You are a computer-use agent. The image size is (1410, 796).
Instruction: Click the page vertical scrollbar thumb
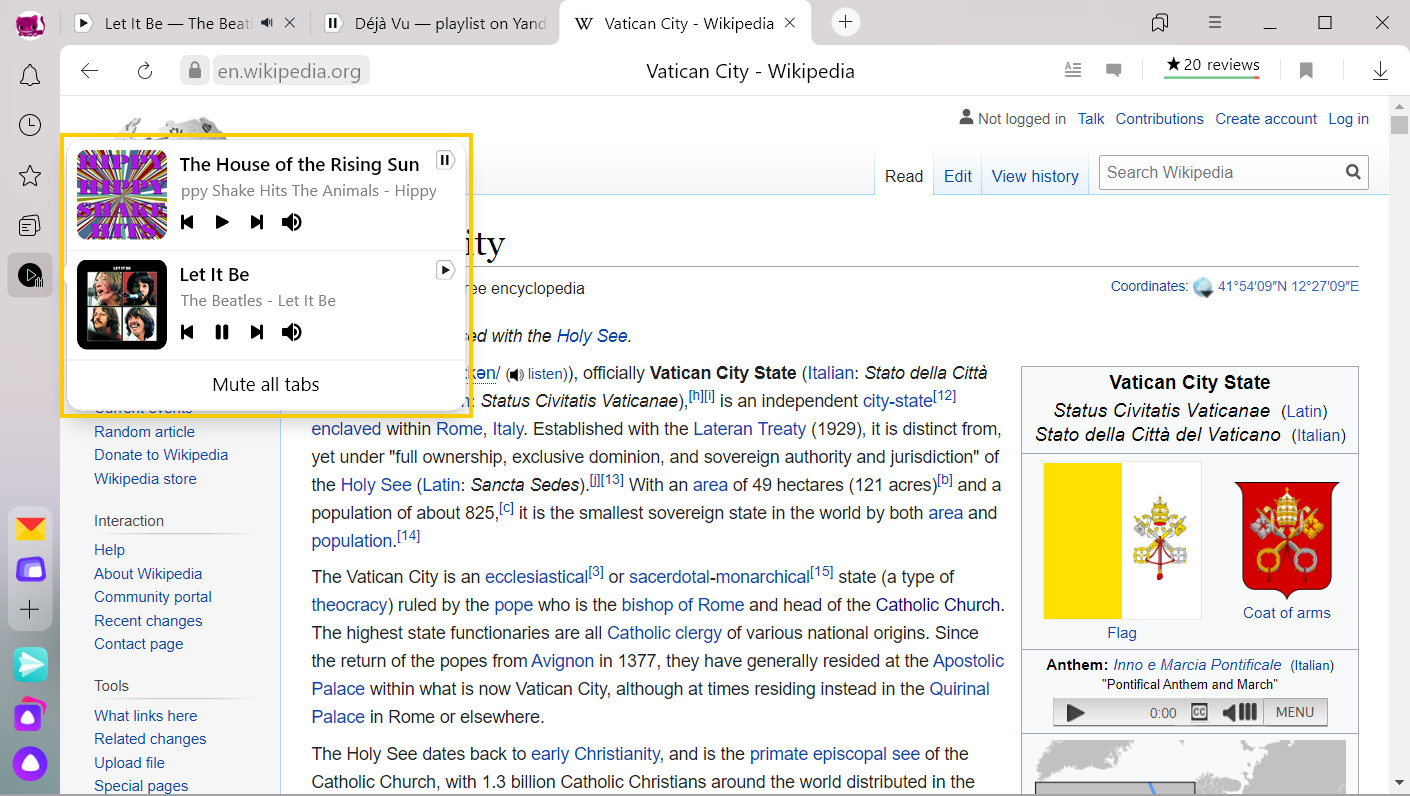tap(1399, 125)
